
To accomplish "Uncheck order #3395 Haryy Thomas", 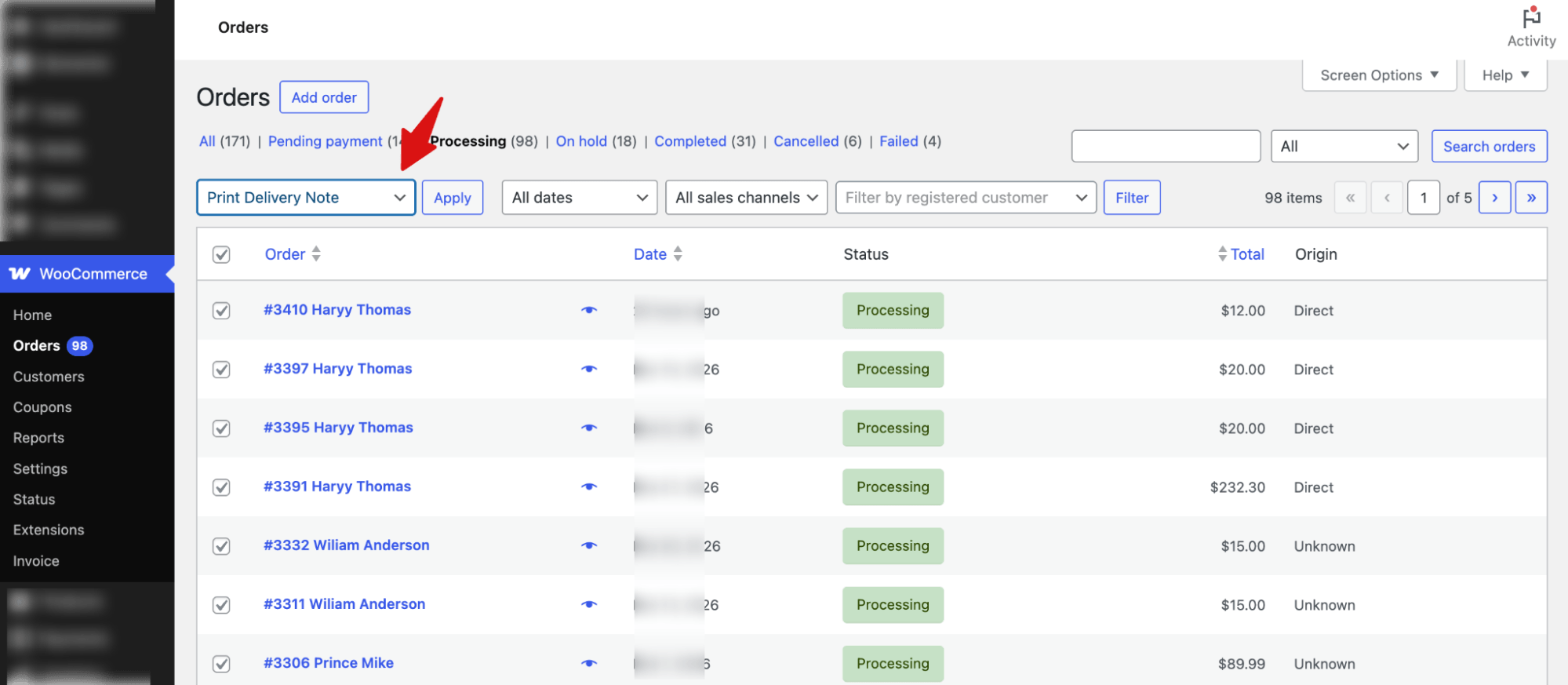I will (x=221, y=428).
